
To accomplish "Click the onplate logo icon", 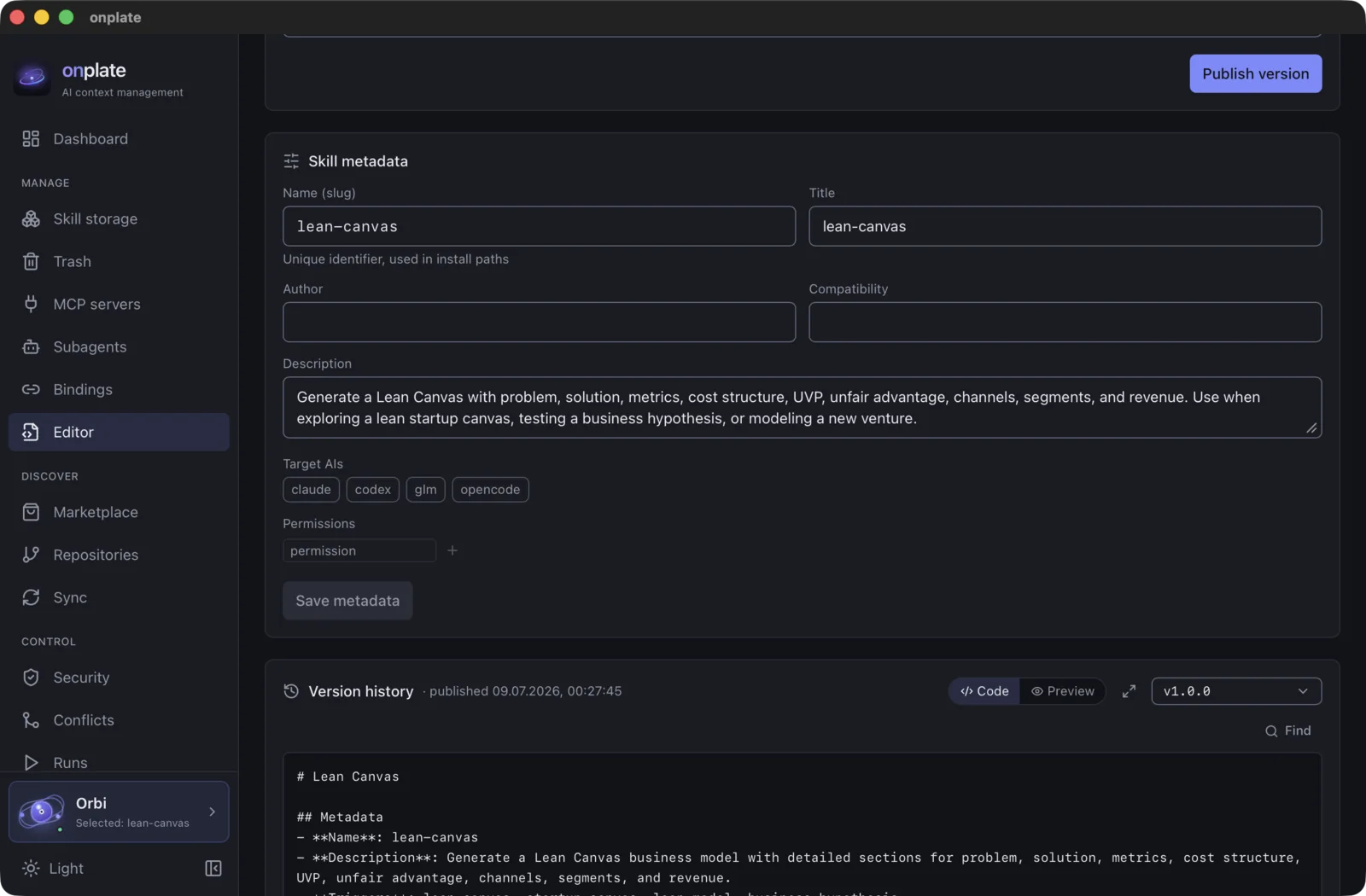I will pos(32,79).
